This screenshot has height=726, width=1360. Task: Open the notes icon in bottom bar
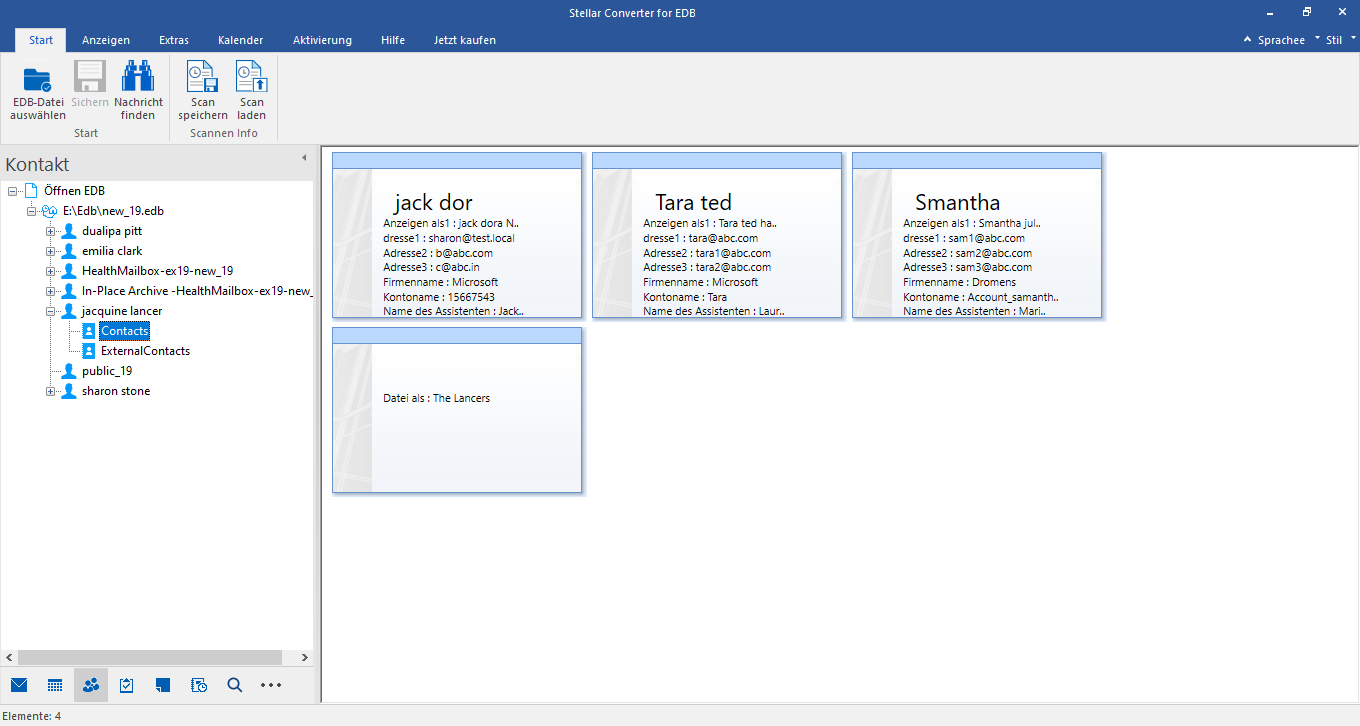pos(163,685)
